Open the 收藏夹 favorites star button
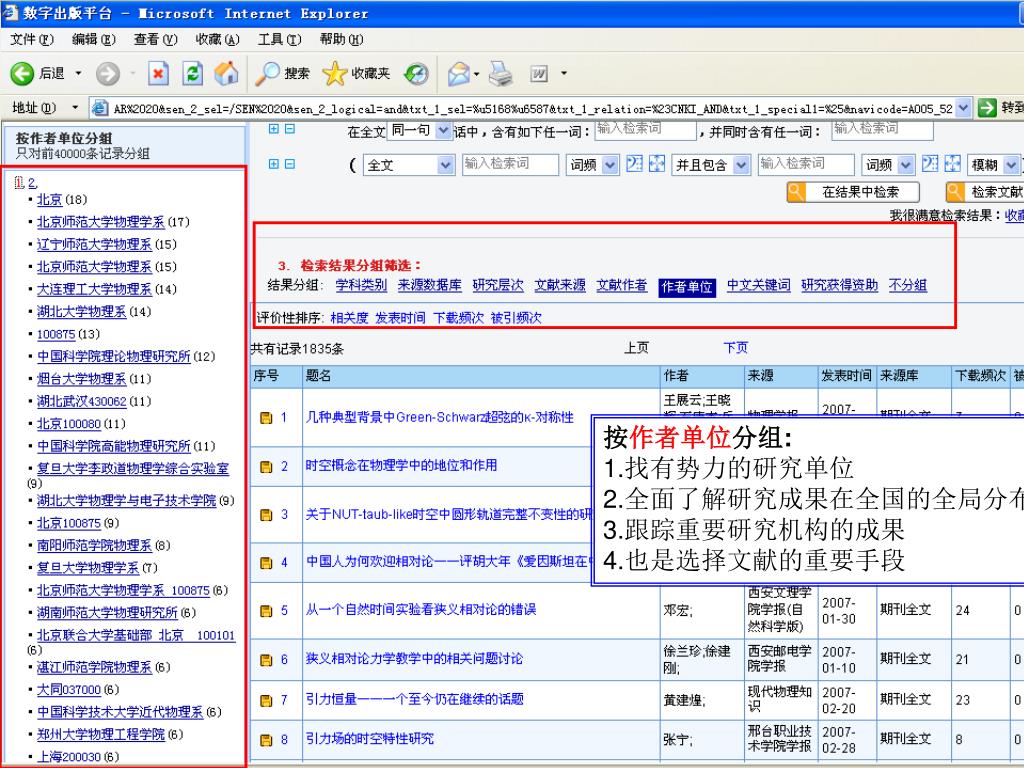1024x768 pixels. [356, 73]
